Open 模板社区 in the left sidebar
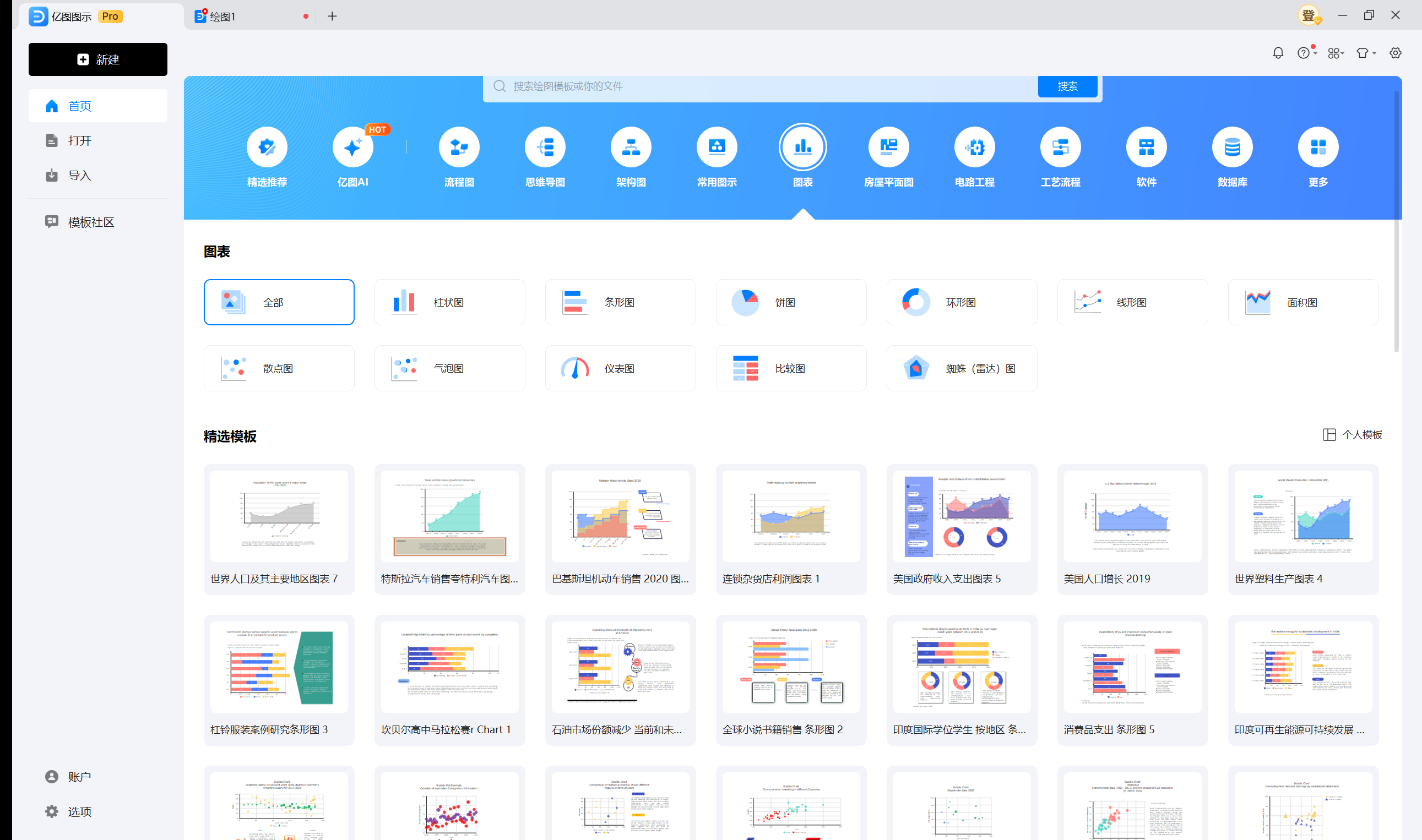Screen dimensions: 1422x840 click(91, 222)
